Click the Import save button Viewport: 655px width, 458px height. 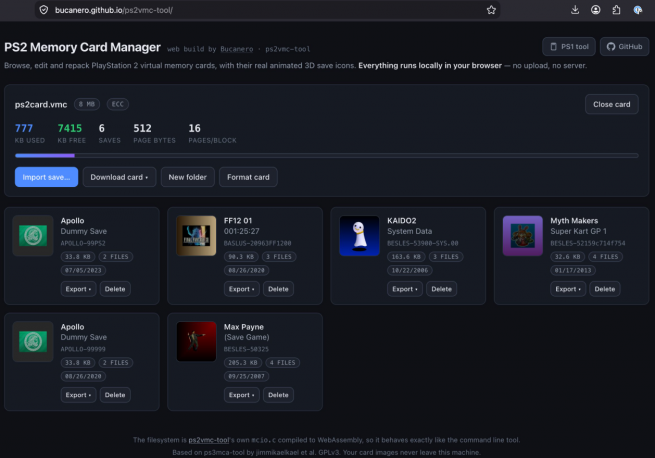click(x=46, y=177)
